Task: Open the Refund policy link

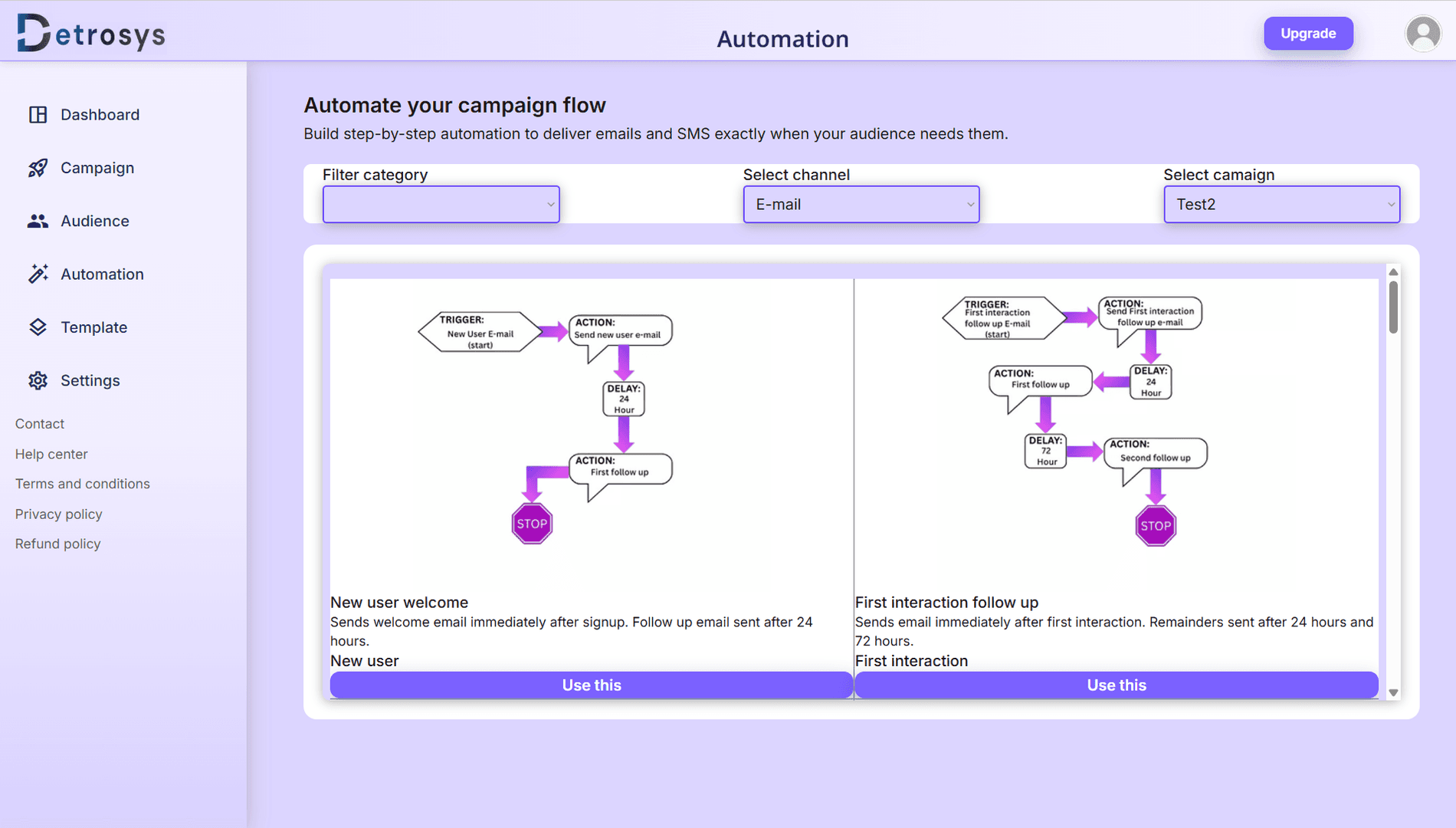Action: click(58, 544)
